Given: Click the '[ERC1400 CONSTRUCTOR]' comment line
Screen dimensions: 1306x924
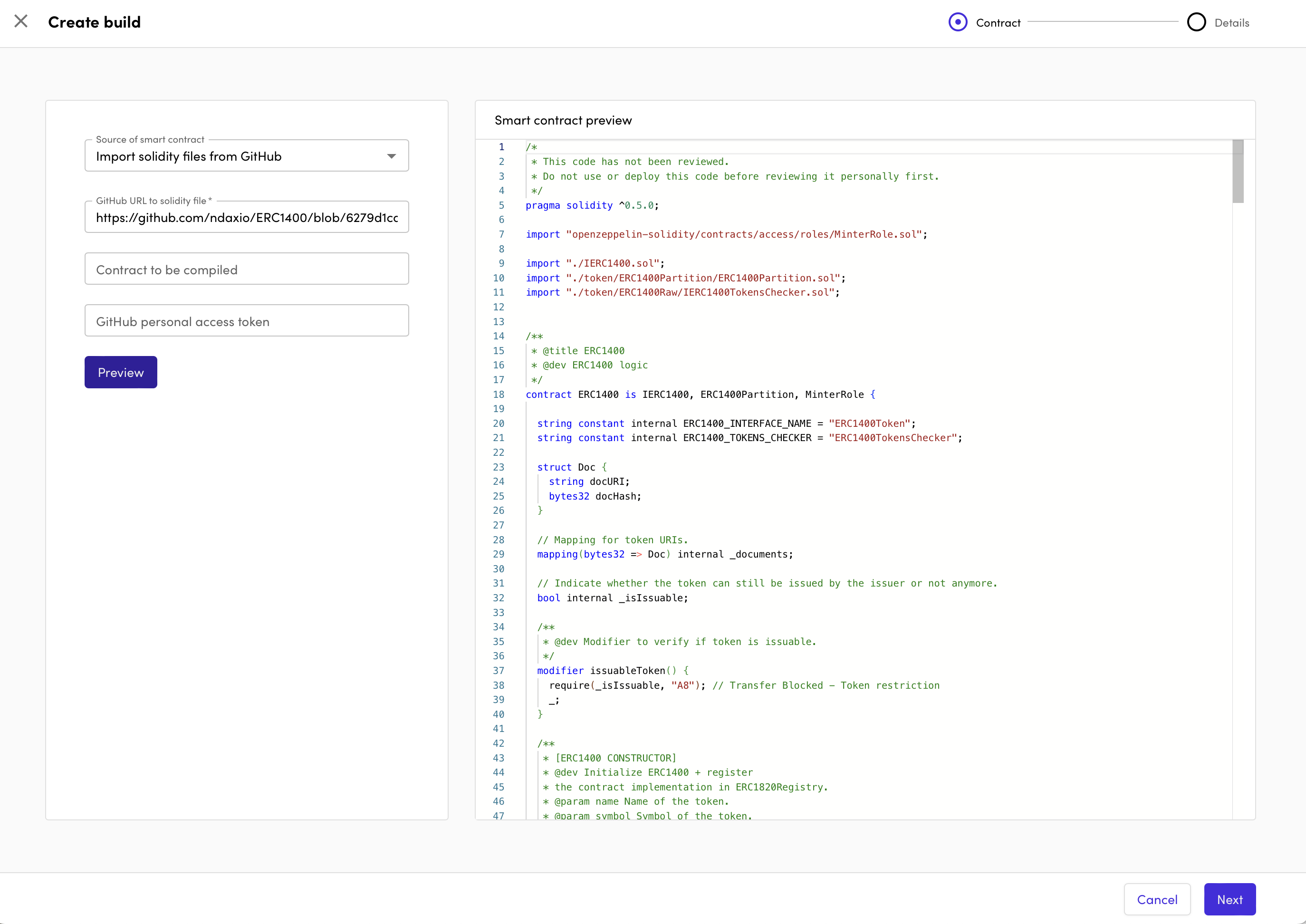Looking at the screenshot, I should pos(610,759).
